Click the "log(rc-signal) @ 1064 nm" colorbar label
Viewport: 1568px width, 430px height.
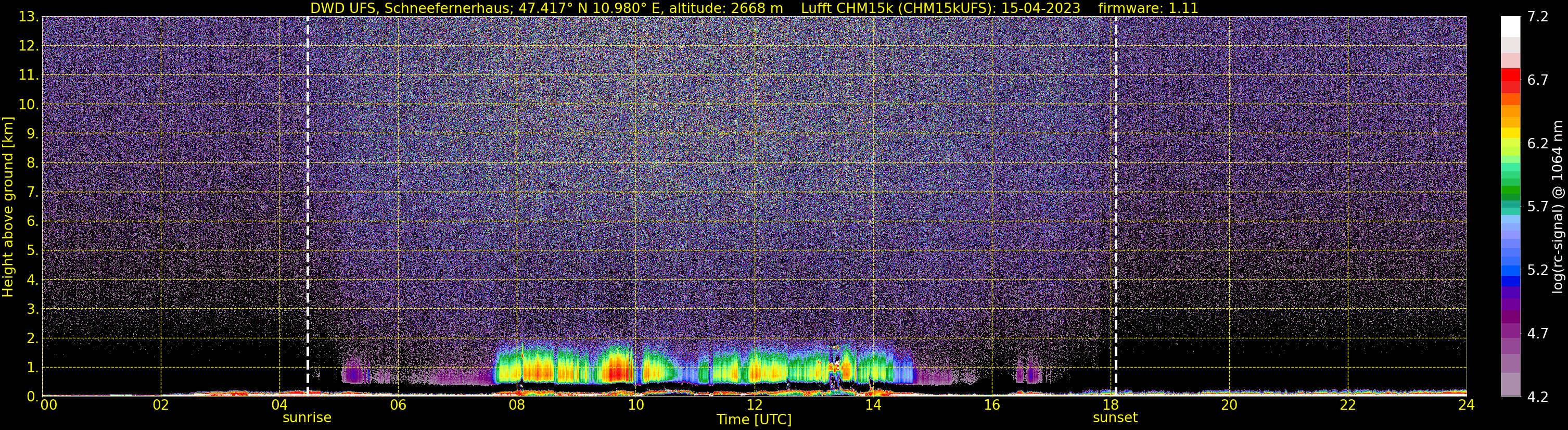(1558, 207)
